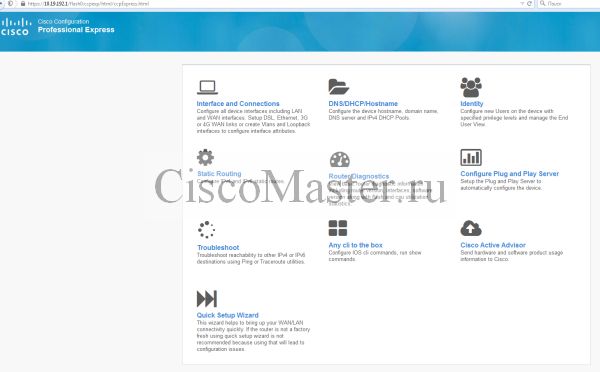Image resolution: width=600 pixels, height=372 pixels.
Task: Click the gear icon for Static Routing
Action: pos(205,157)
